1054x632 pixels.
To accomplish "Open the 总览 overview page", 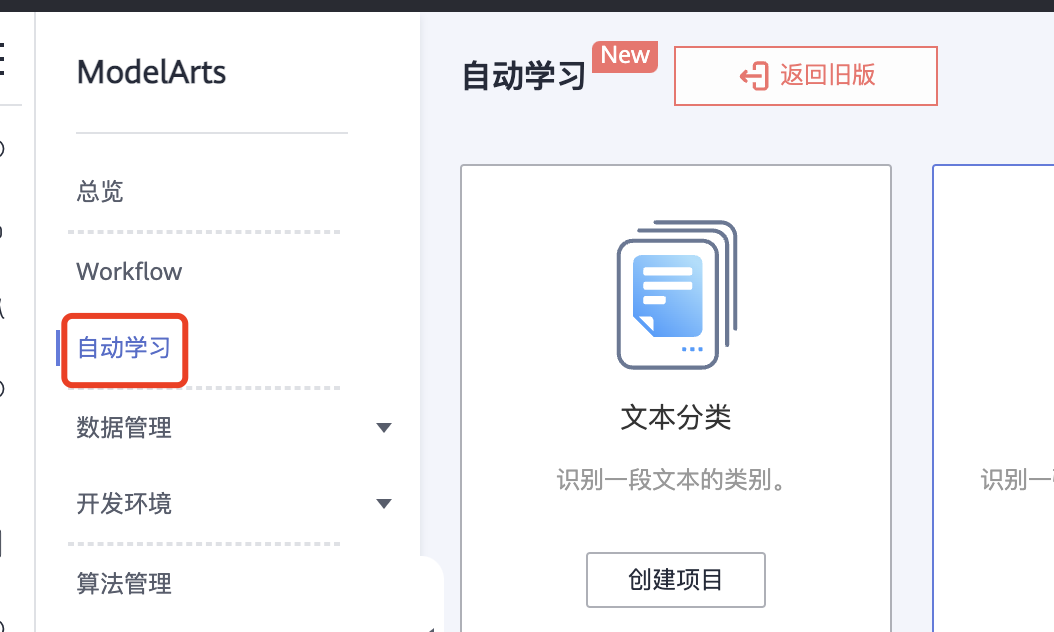I will tap(100, 192).
